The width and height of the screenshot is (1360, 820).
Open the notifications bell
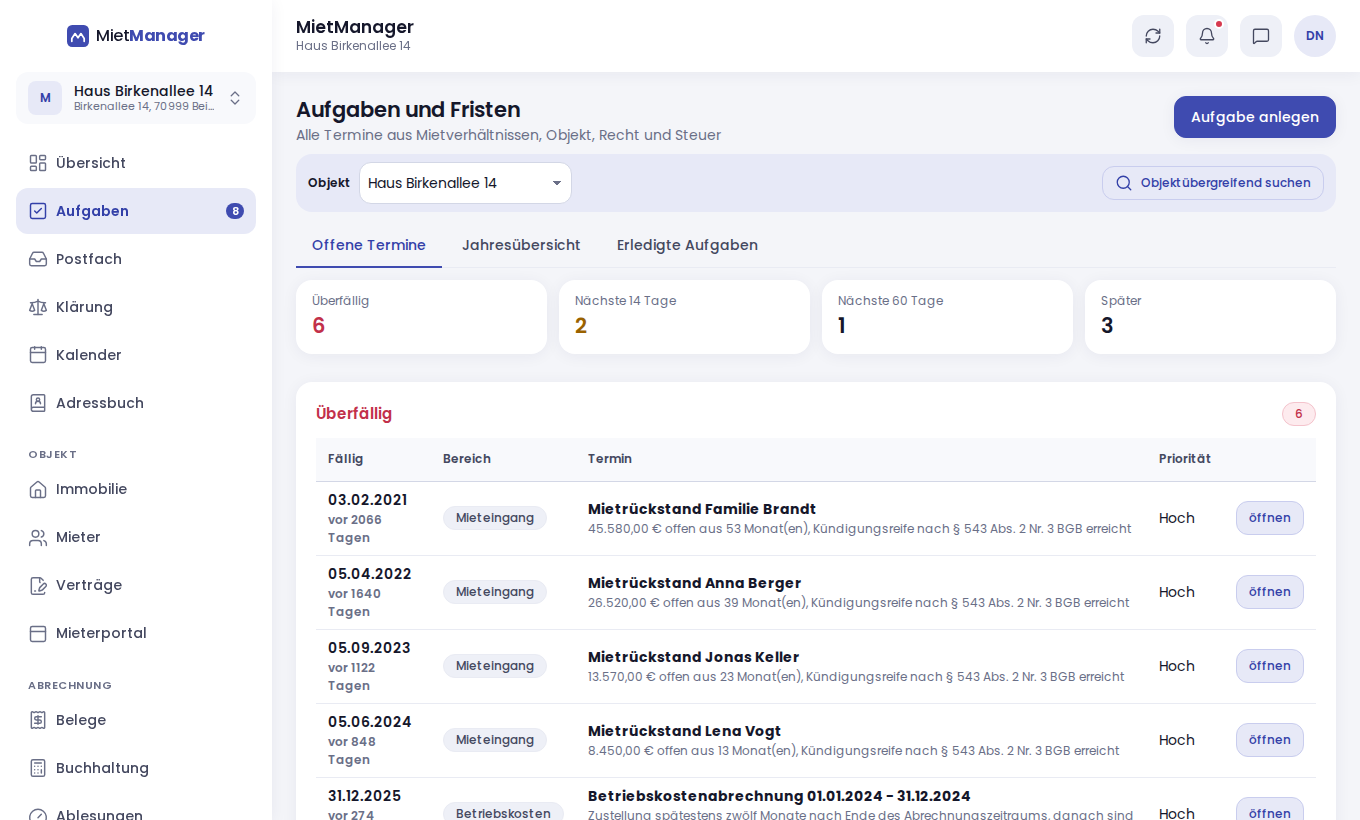point(1207,36)
